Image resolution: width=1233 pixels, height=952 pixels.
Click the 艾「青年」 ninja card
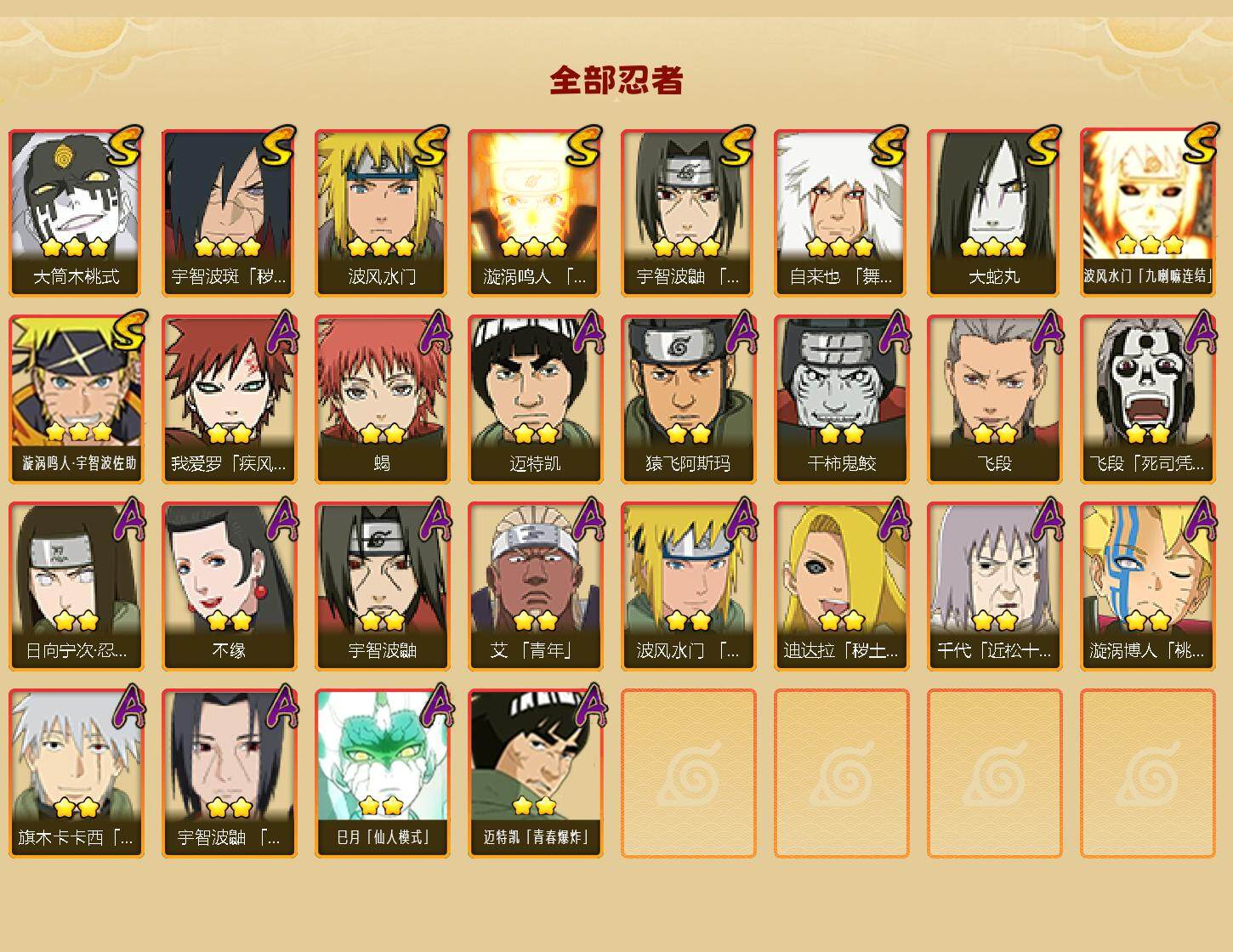click(x=535, y=586)
